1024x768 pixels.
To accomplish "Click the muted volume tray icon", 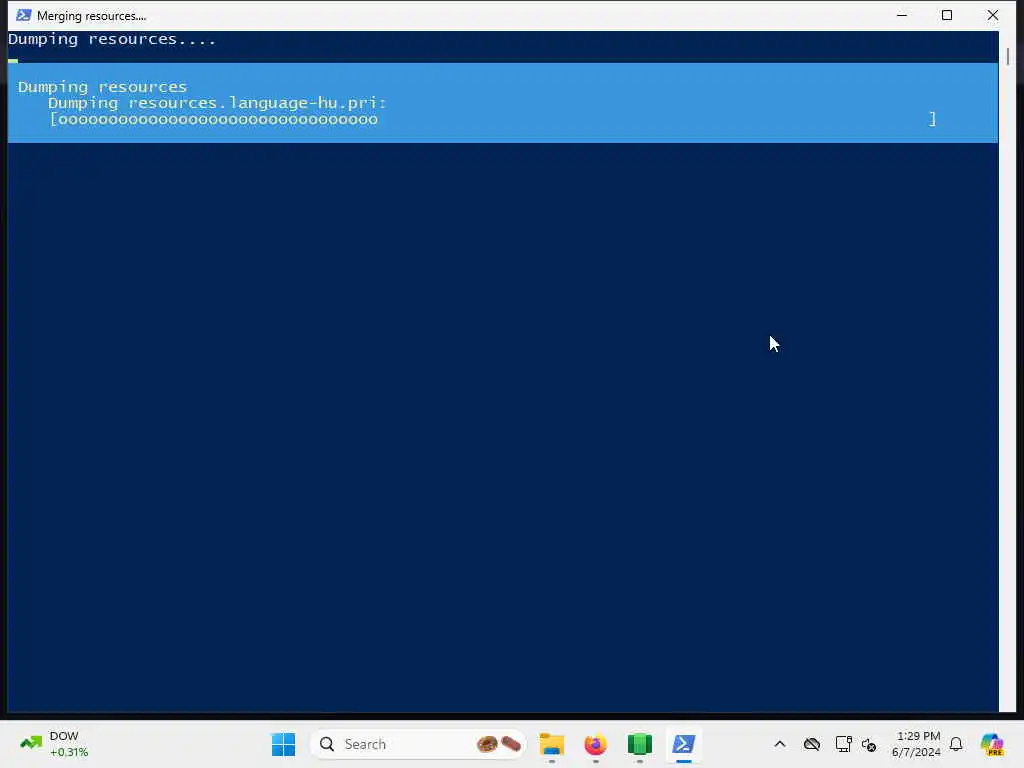I will coord(869,744).
